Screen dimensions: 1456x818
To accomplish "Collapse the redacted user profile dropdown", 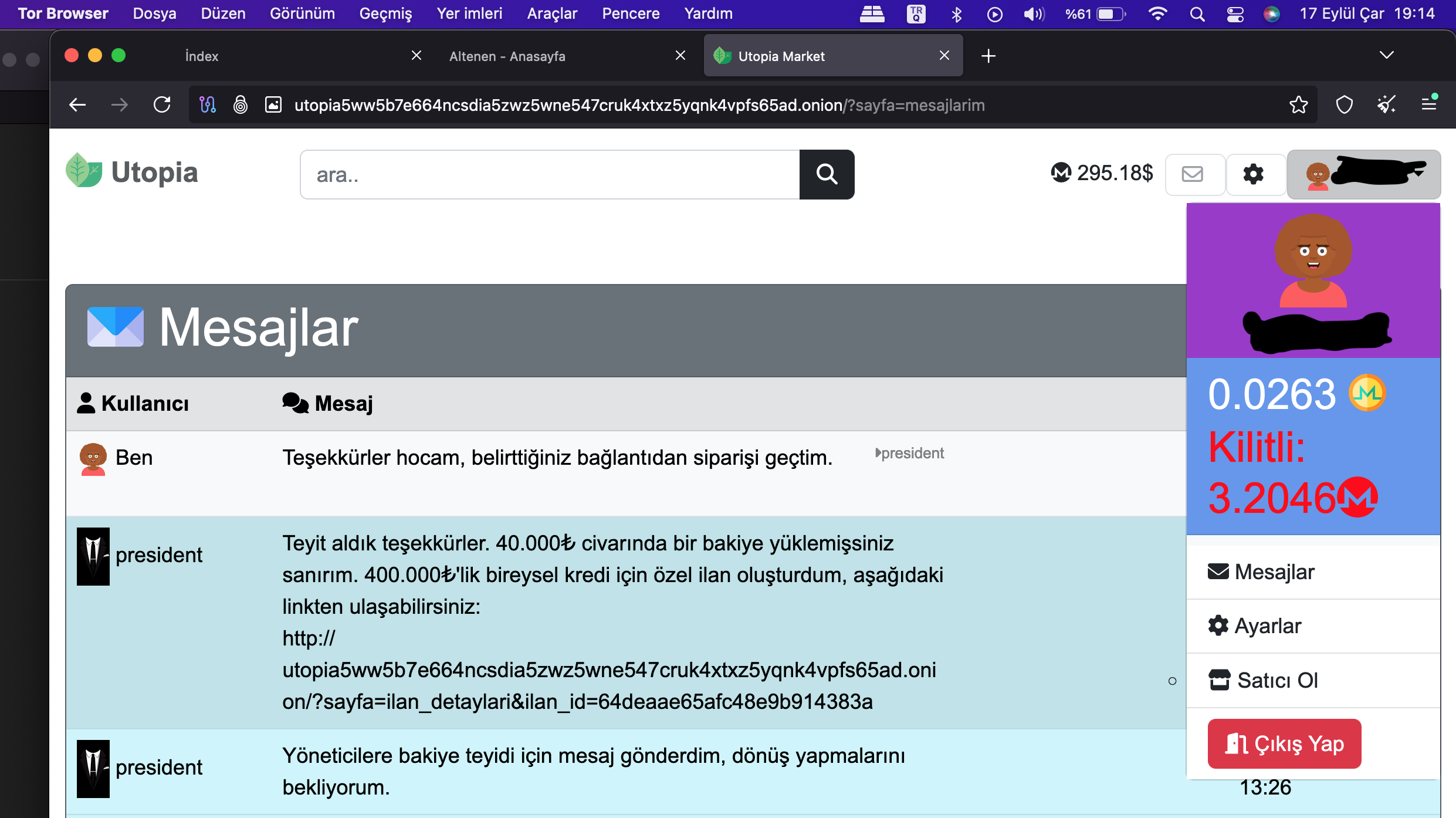I will [1364, 174].
